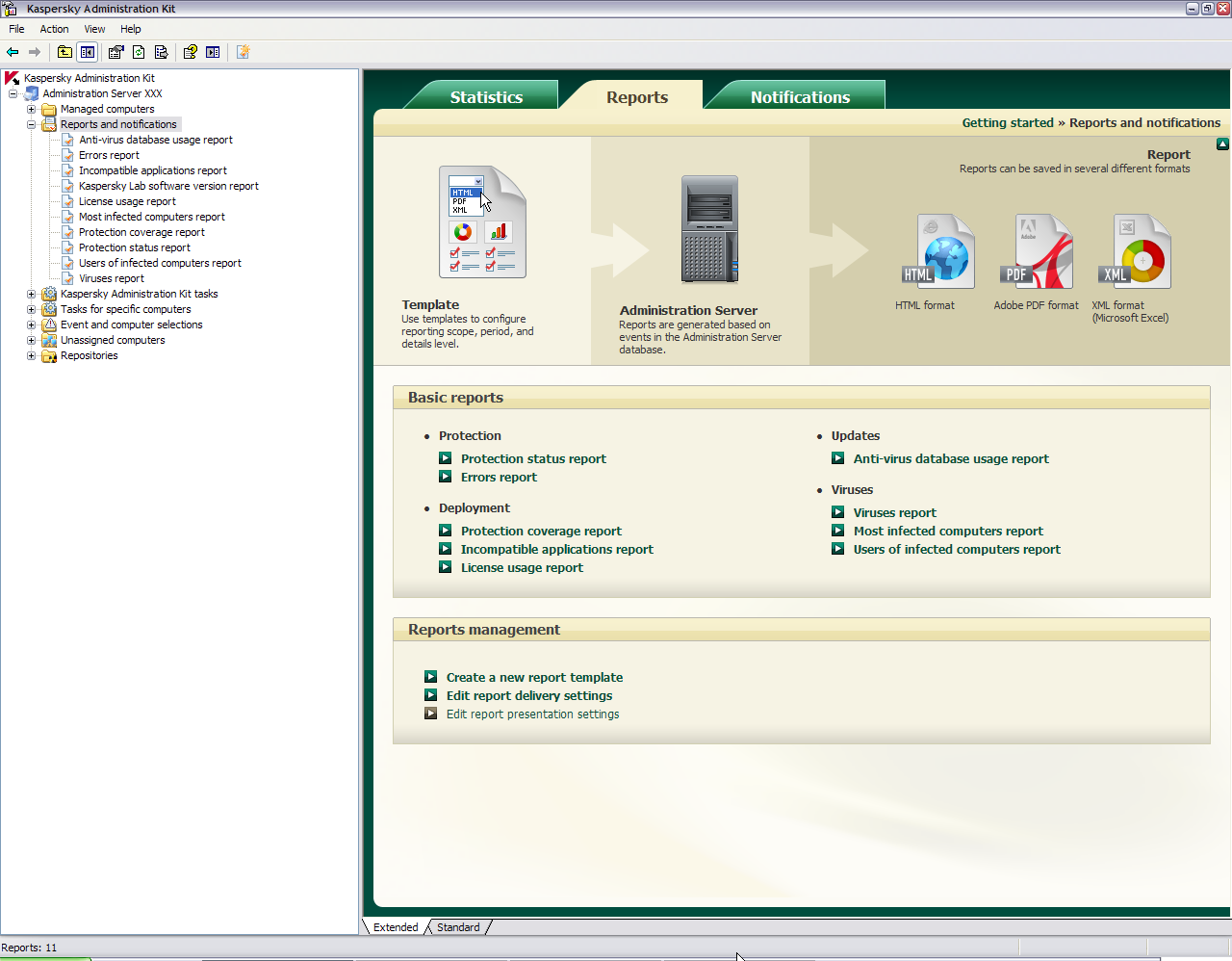The width and height of the screenshot is (1232, 961).
Task: Select Errors report in the tree
Action: (x=109, y=155)
